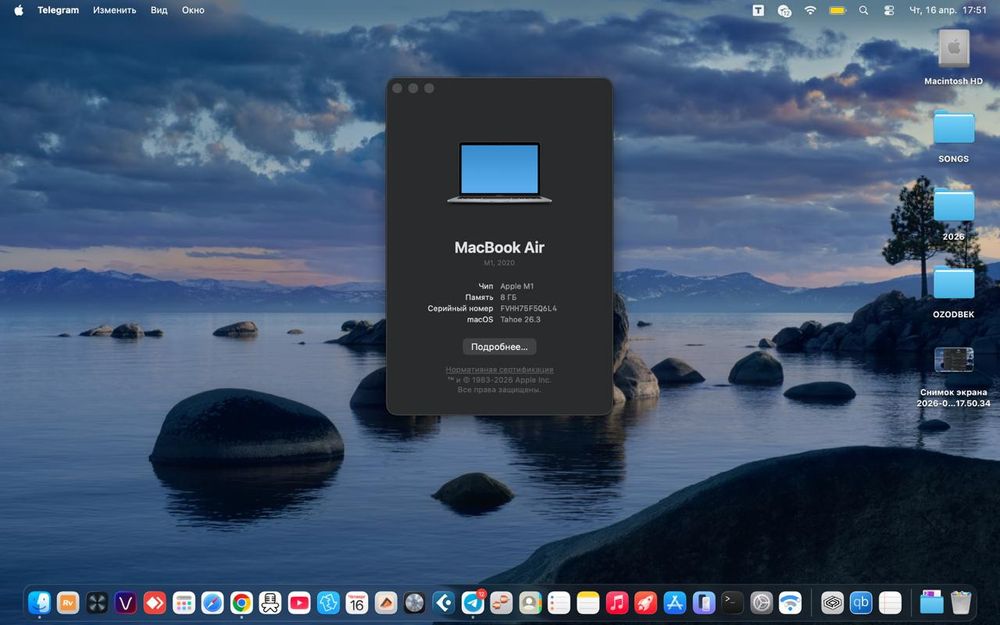The height and width of the screenshot is (625, 1000).
Task: Launch qBittorrent from dock
Action: (861, 603)
